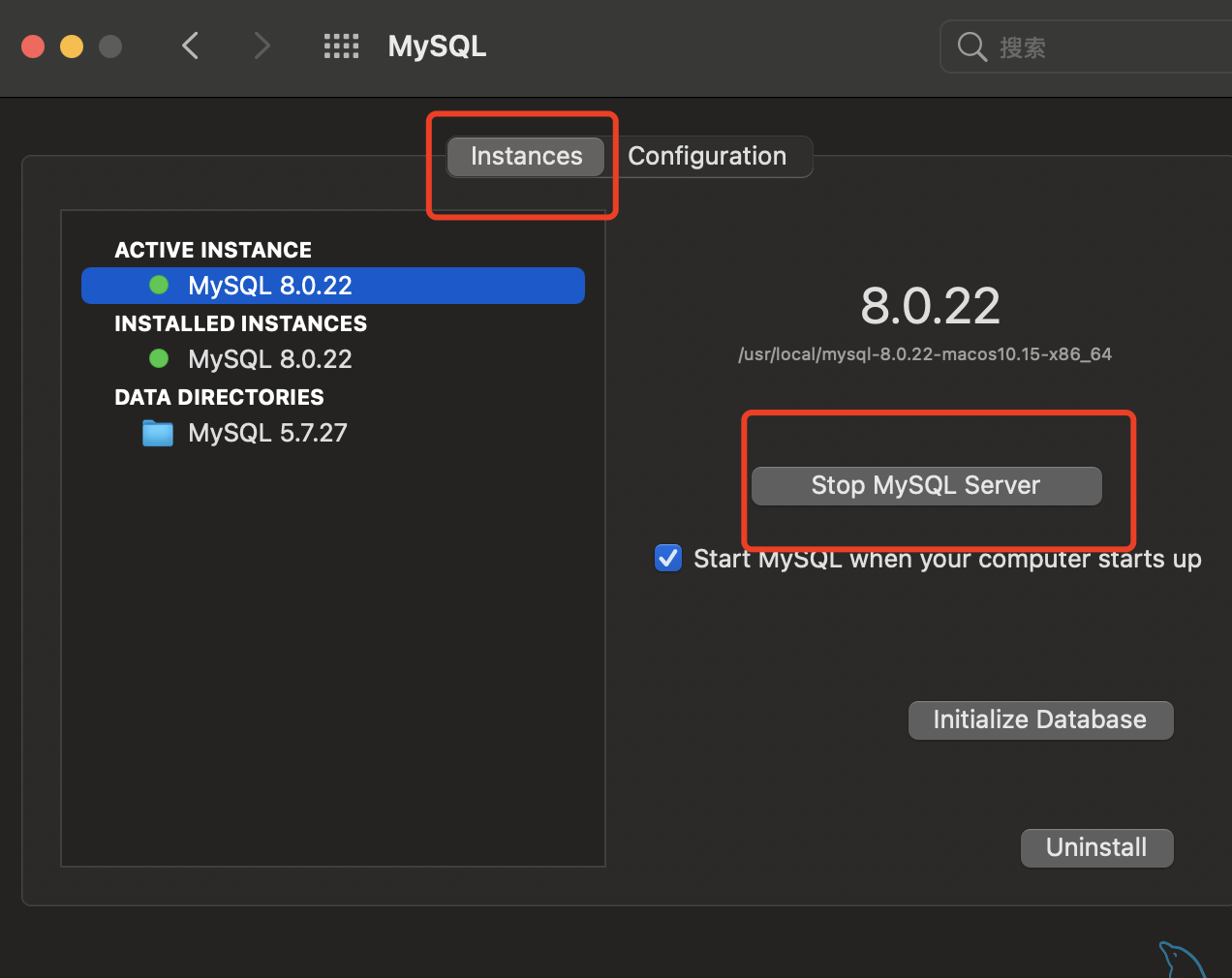Switch to the Instances tab
1232x978 pixels.
pos(525,156)
